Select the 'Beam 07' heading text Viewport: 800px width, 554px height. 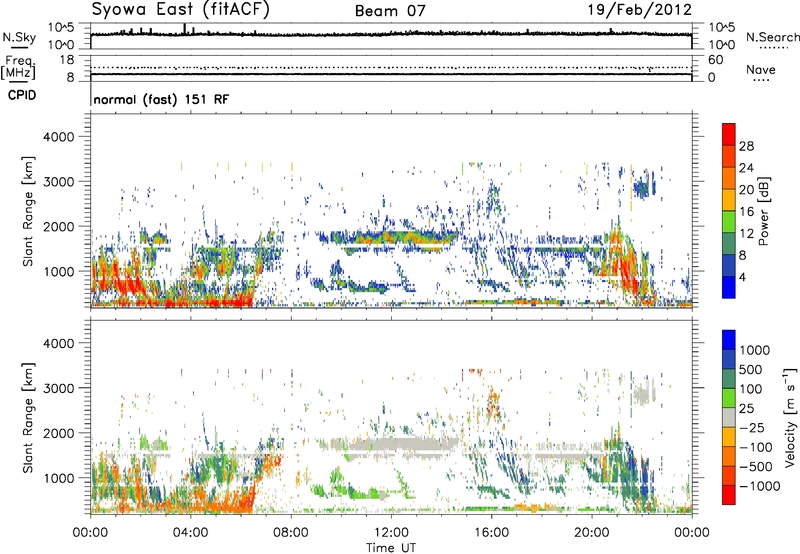click(390, 11)
